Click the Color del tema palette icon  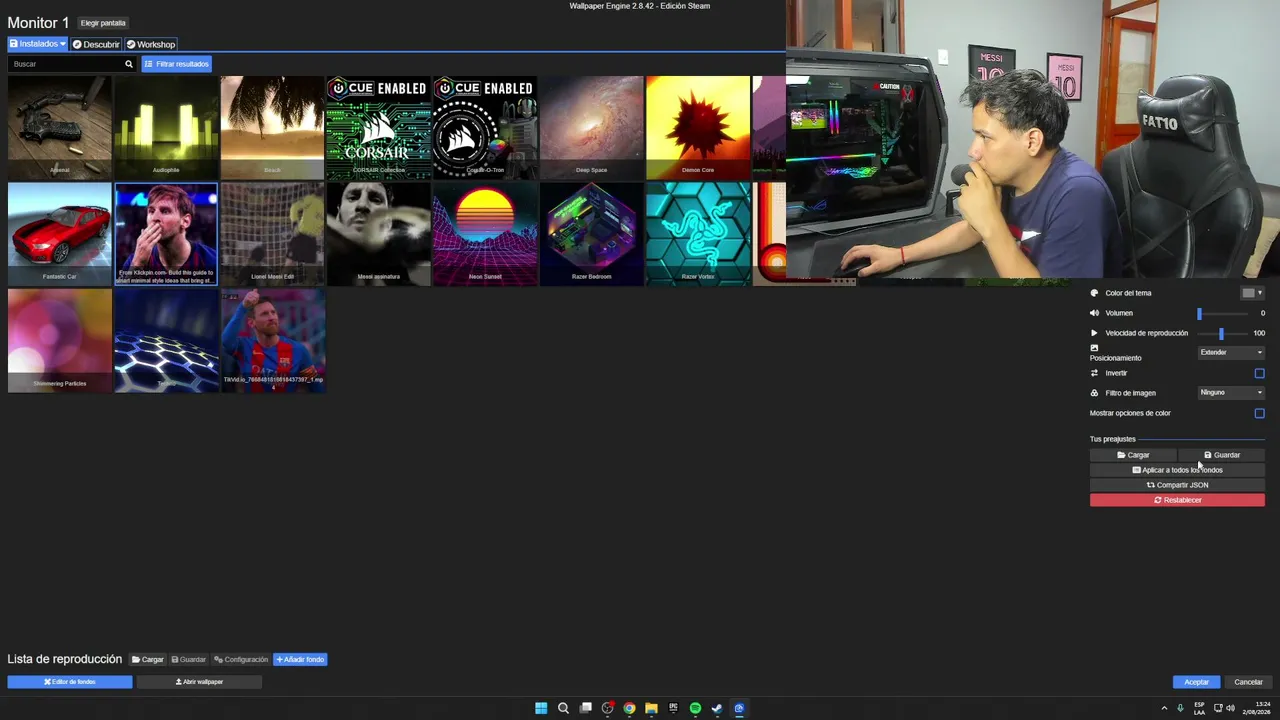1094,293
